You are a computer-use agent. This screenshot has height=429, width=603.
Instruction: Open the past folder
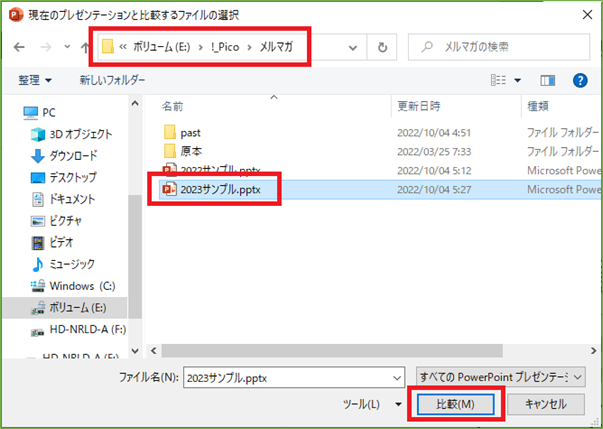(191, 131)
